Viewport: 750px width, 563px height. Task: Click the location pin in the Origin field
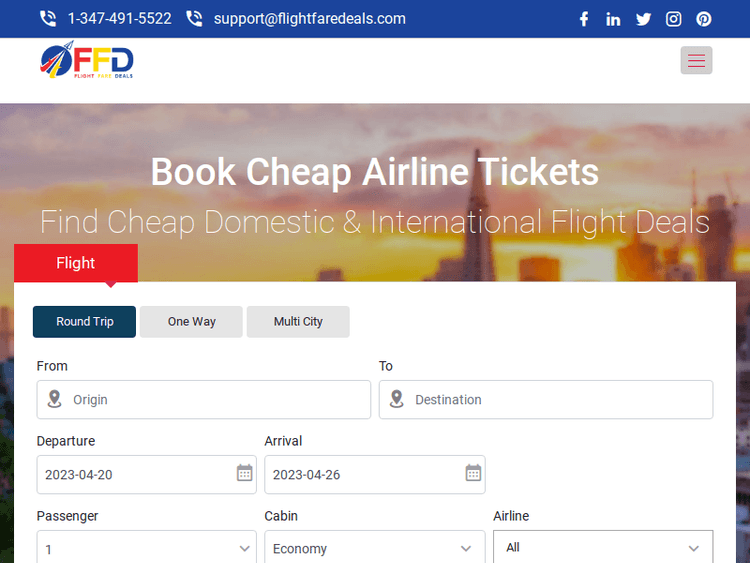tap(55, 399)
